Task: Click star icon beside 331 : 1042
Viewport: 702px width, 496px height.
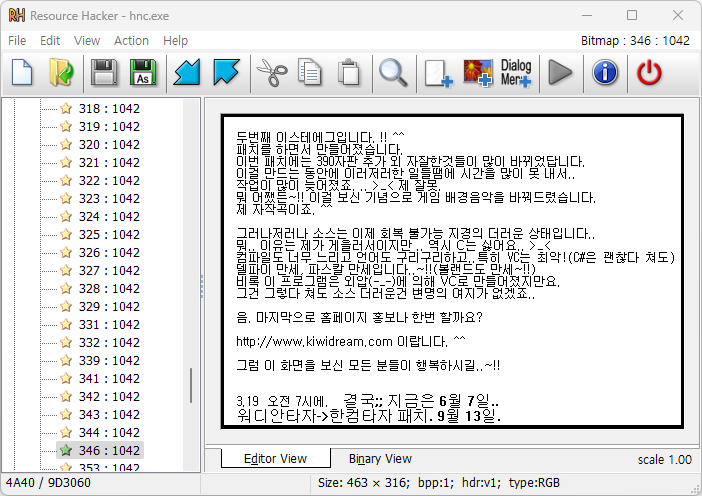Action: [66, 324]
